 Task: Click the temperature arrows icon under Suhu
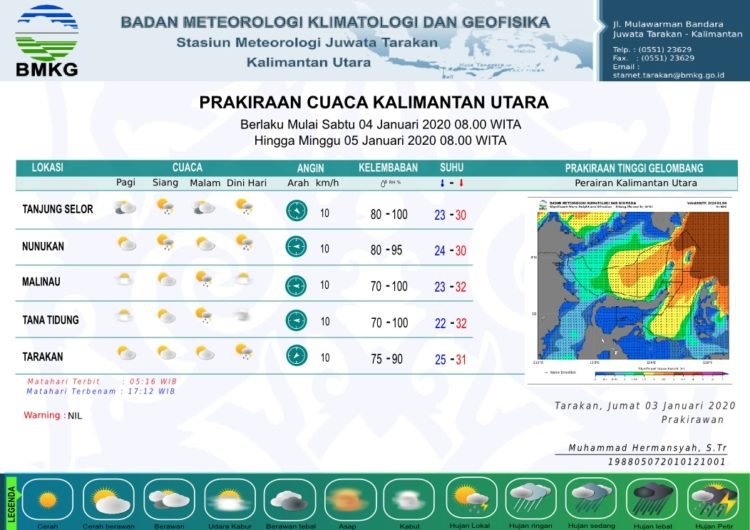tap(452, 183)
